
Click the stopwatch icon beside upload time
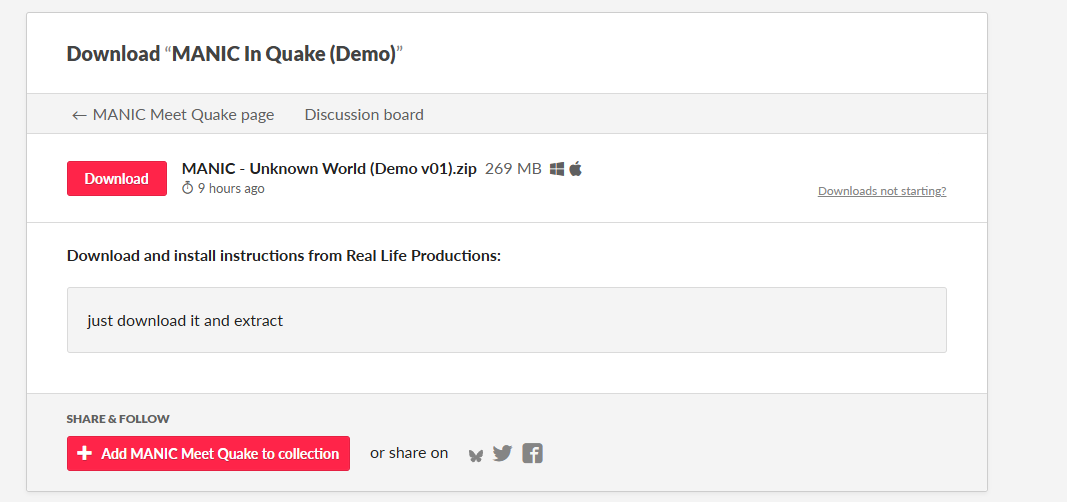coord(187,188)
